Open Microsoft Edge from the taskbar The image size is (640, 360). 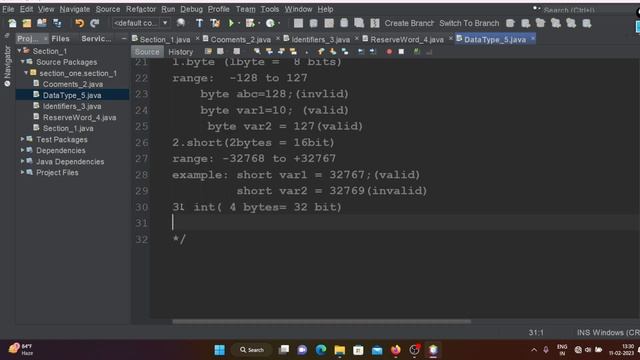(321, 350)
